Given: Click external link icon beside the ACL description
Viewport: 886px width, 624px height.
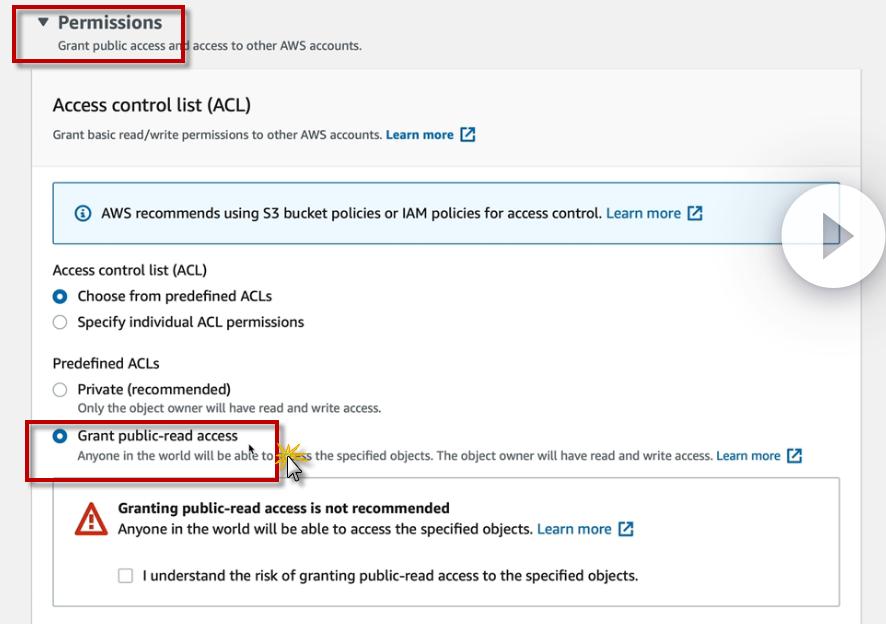Looking at the screenshot, I should point(468,135).
